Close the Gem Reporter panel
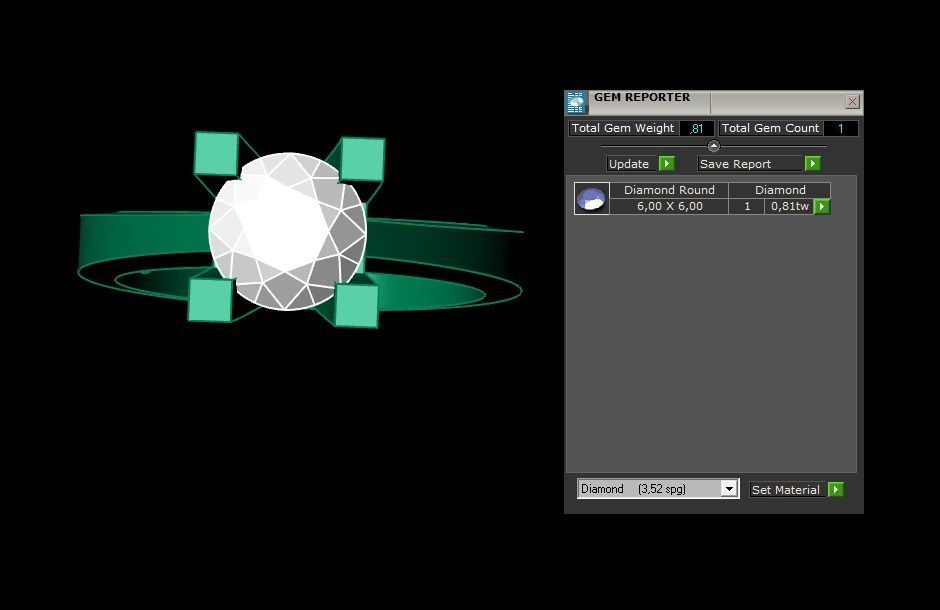The image size is (940, 610). [x=852, y=102]
